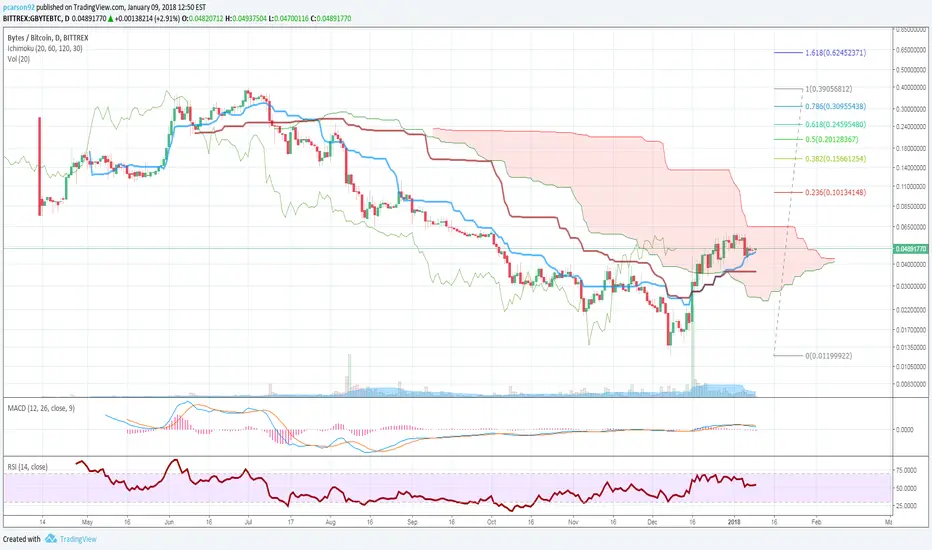Viewport: 932px width, 550px height.
Task: Select the RSI (14, close) label
Action: pos(27,467)
